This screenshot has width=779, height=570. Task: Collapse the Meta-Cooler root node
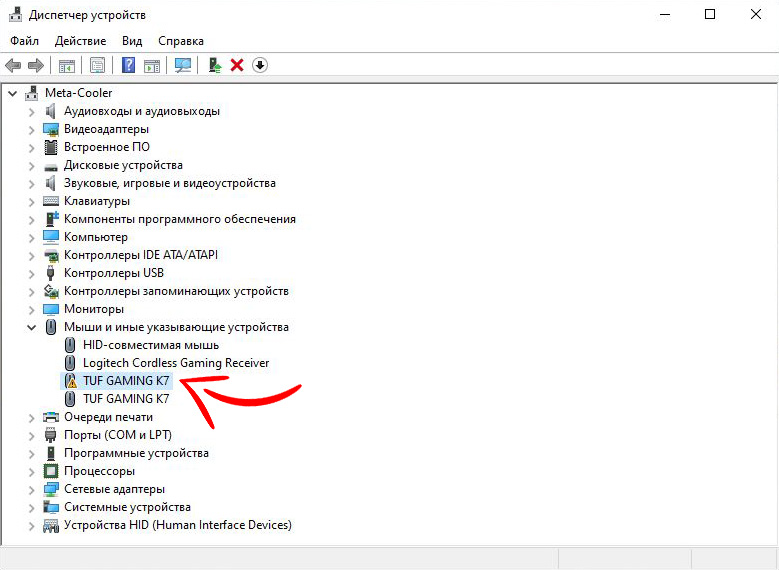(x=12, y=93)
